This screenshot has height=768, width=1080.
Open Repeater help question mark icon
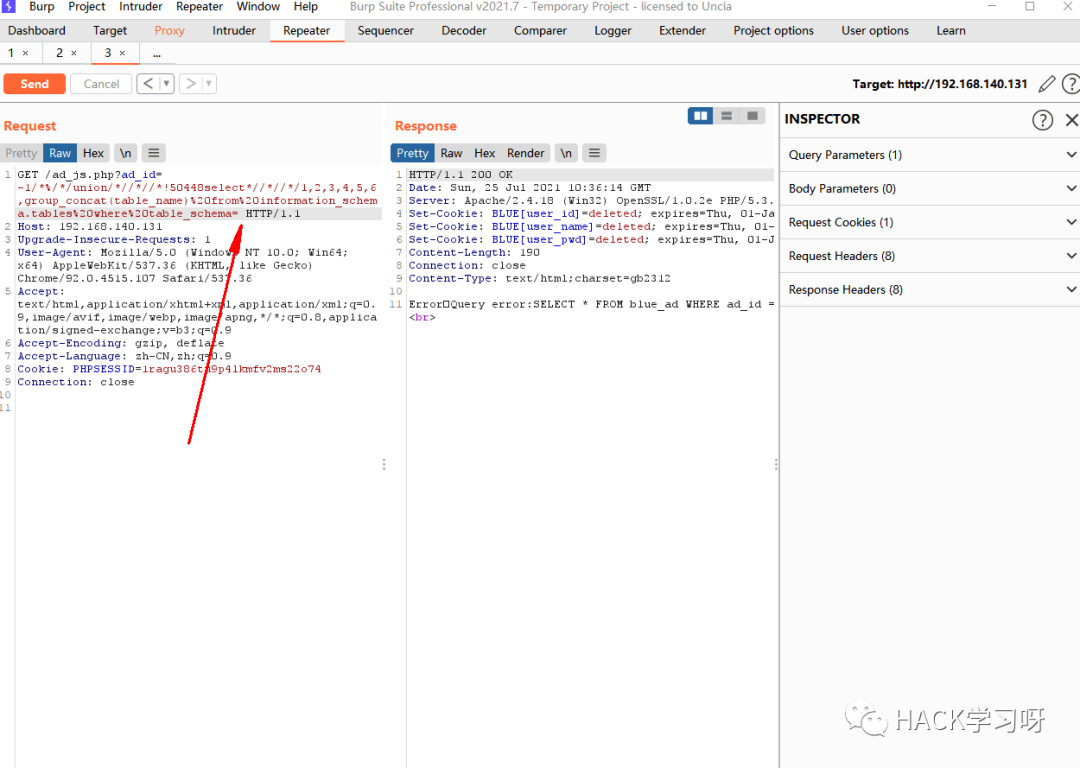[1071, 84]
